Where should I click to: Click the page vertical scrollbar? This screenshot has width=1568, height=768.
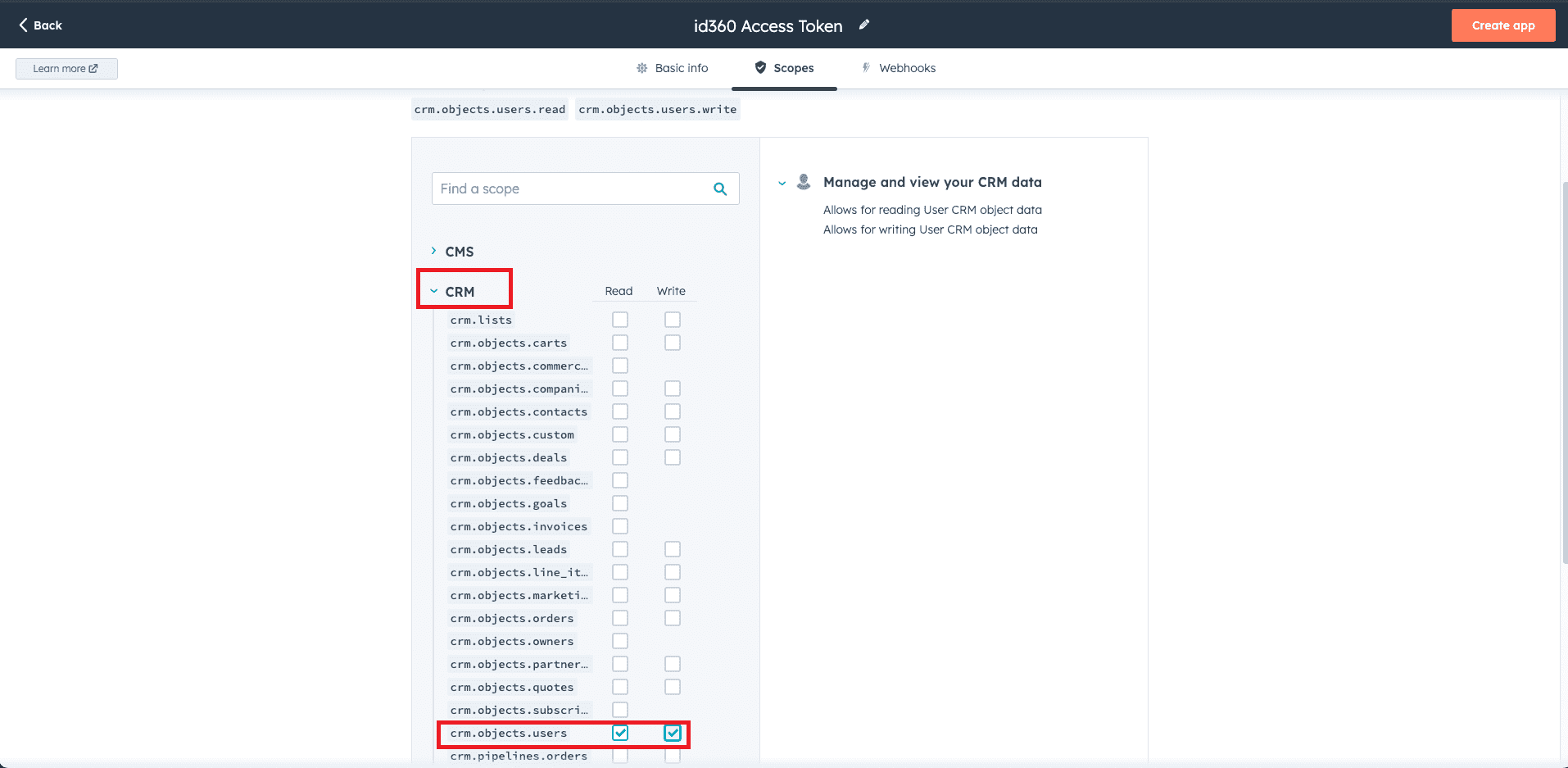[1564, 373]
